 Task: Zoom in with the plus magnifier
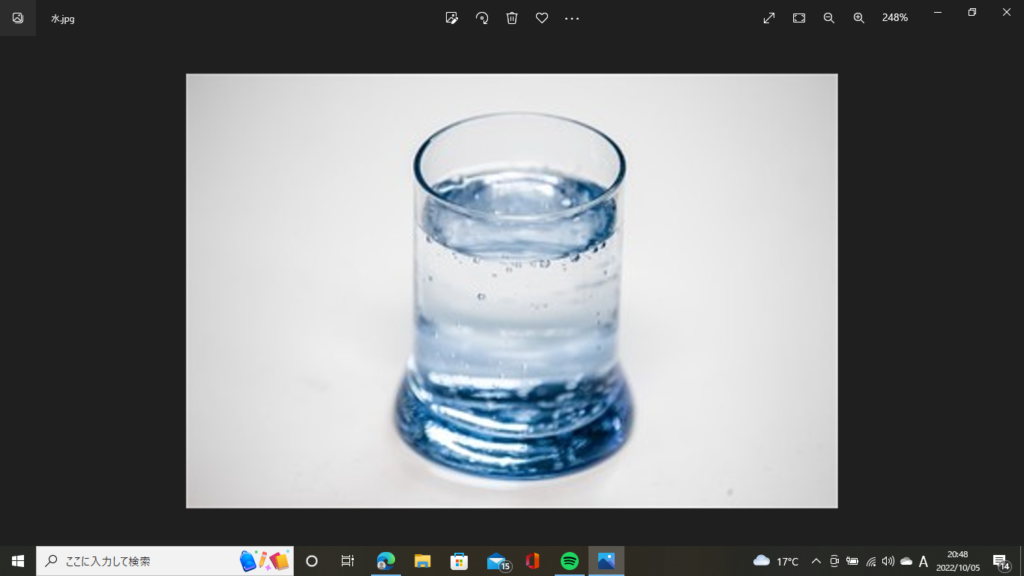[x=859, y=18]
